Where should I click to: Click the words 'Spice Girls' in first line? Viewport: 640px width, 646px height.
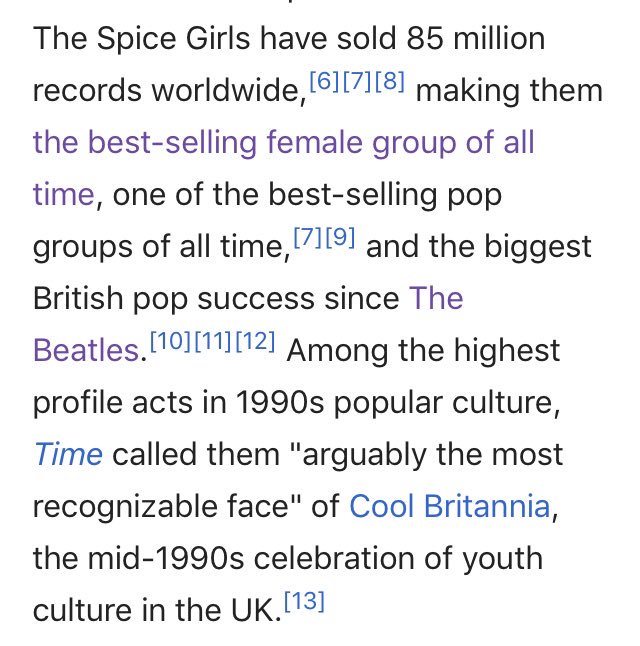[173, 39]
